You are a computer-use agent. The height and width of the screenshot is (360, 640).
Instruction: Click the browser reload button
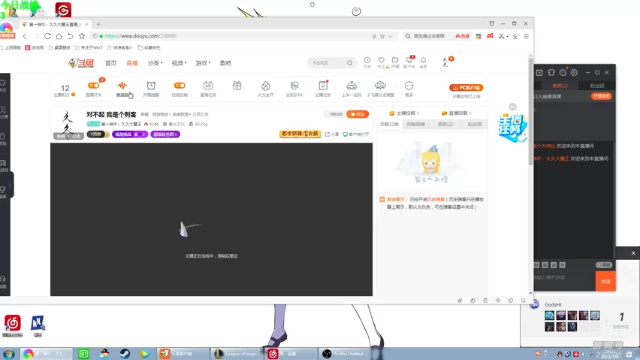[x=47, y=36]
